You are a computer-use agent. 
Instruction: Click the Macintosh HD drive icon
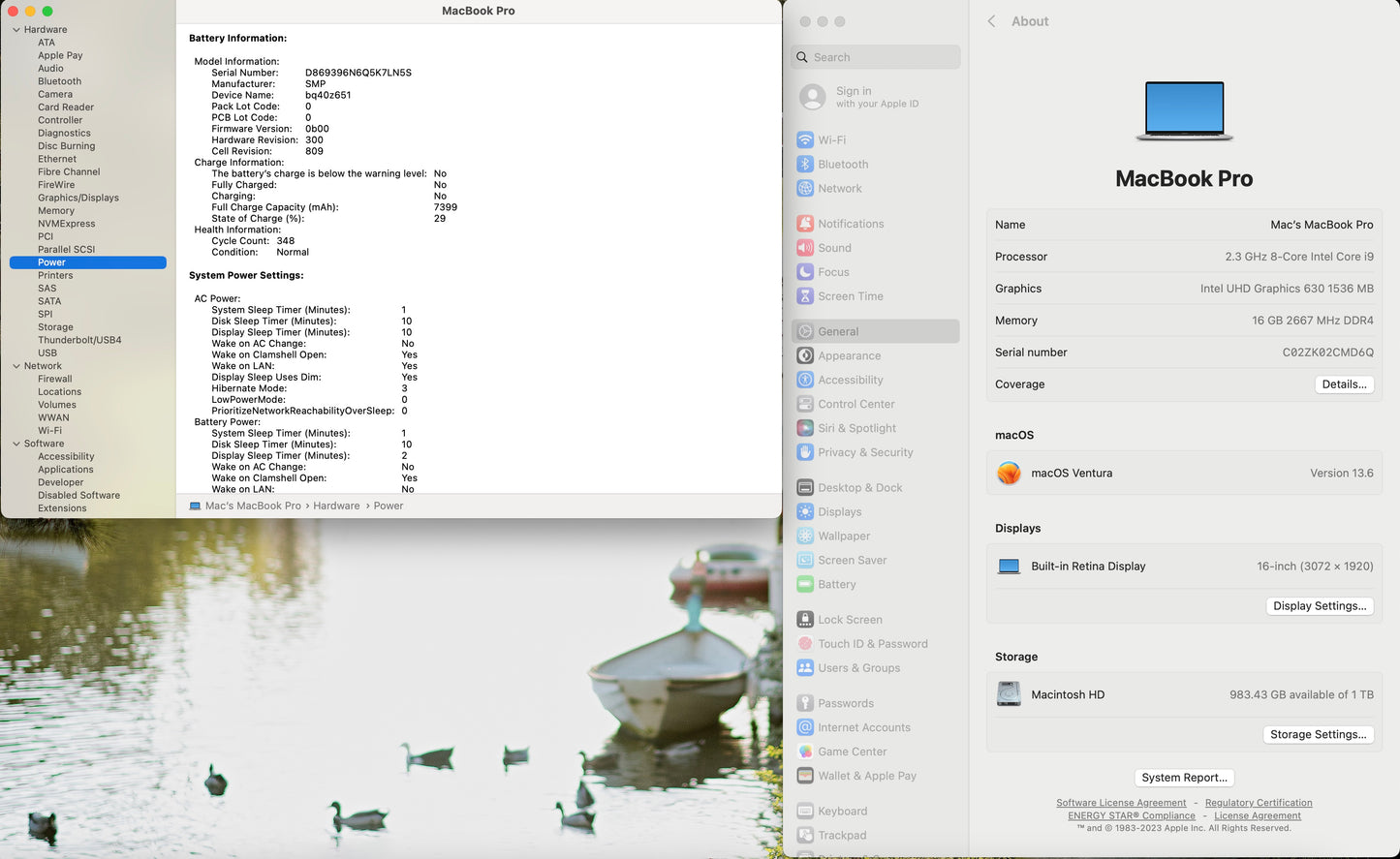point(1009,694)
